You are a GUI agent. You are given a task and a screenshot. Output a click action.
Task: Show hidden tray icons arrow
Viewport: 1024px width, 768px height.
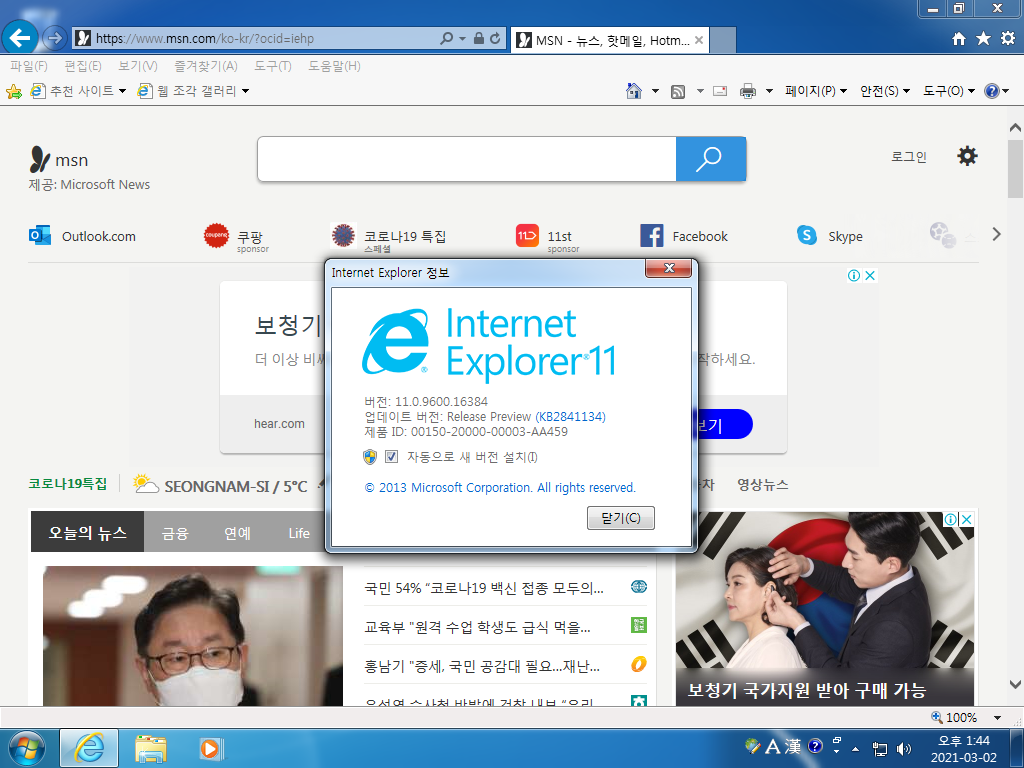[x=856, y=748]
